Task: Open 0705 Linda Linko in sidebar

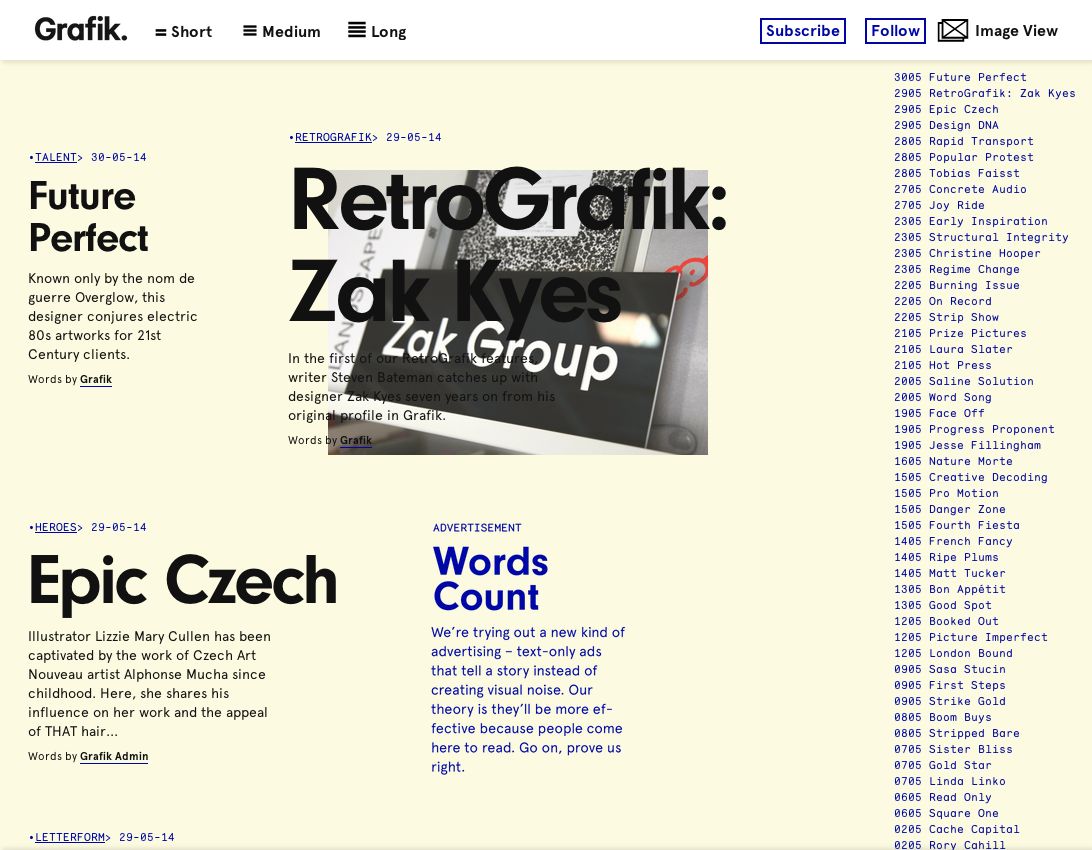Action: pos(950,782)
